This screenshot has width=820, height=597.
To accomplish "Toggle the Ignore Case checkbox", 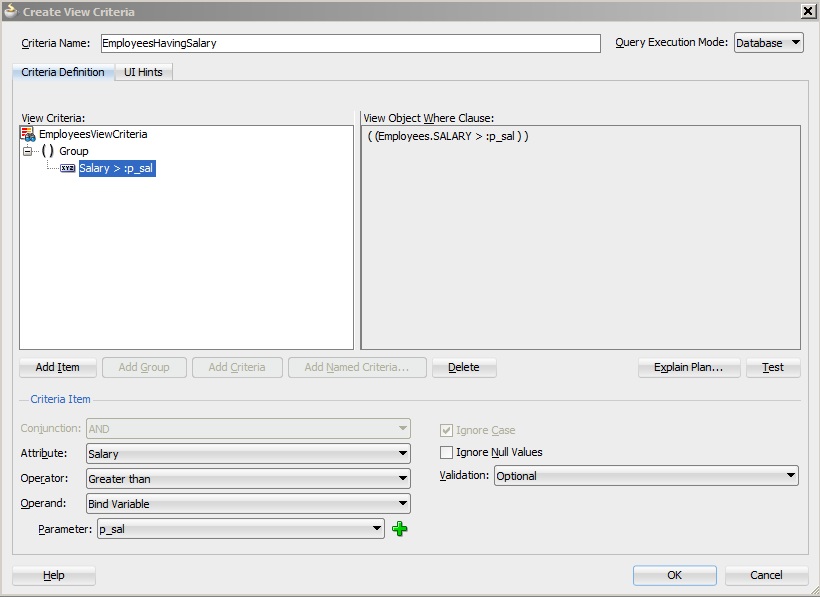I will [x=447, y=432].
